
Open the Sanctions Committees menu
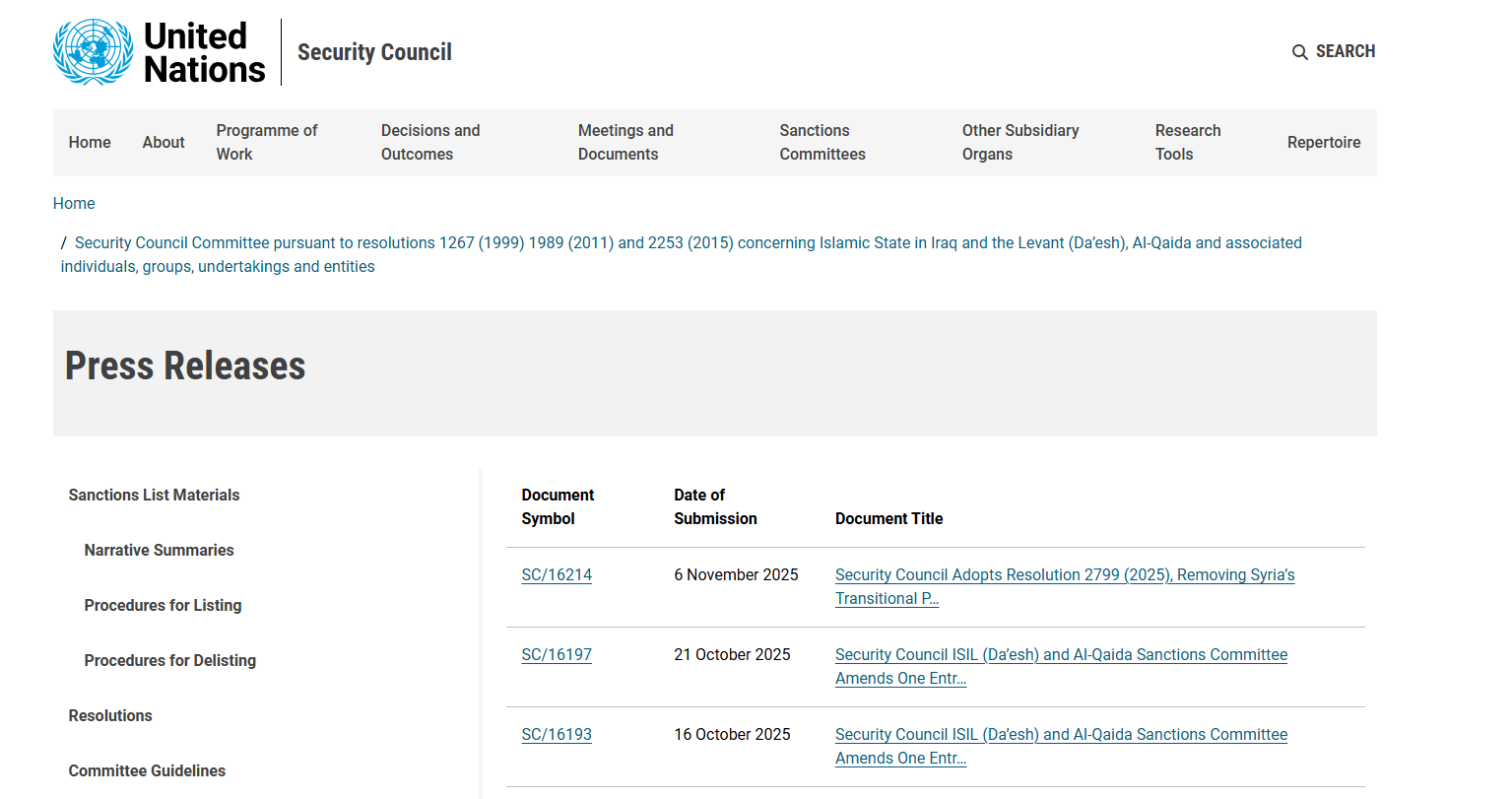coord(822,143)
